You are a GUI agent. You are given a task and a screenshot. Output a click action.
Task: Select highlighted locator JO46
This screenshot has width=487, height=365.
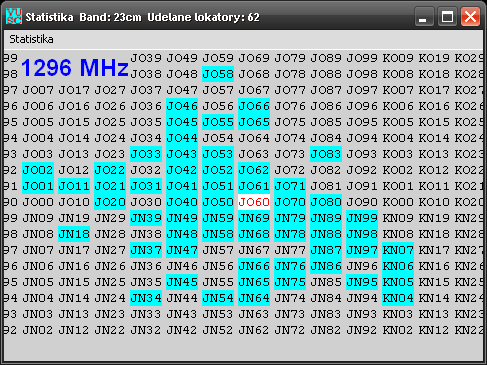pos(182,106)
